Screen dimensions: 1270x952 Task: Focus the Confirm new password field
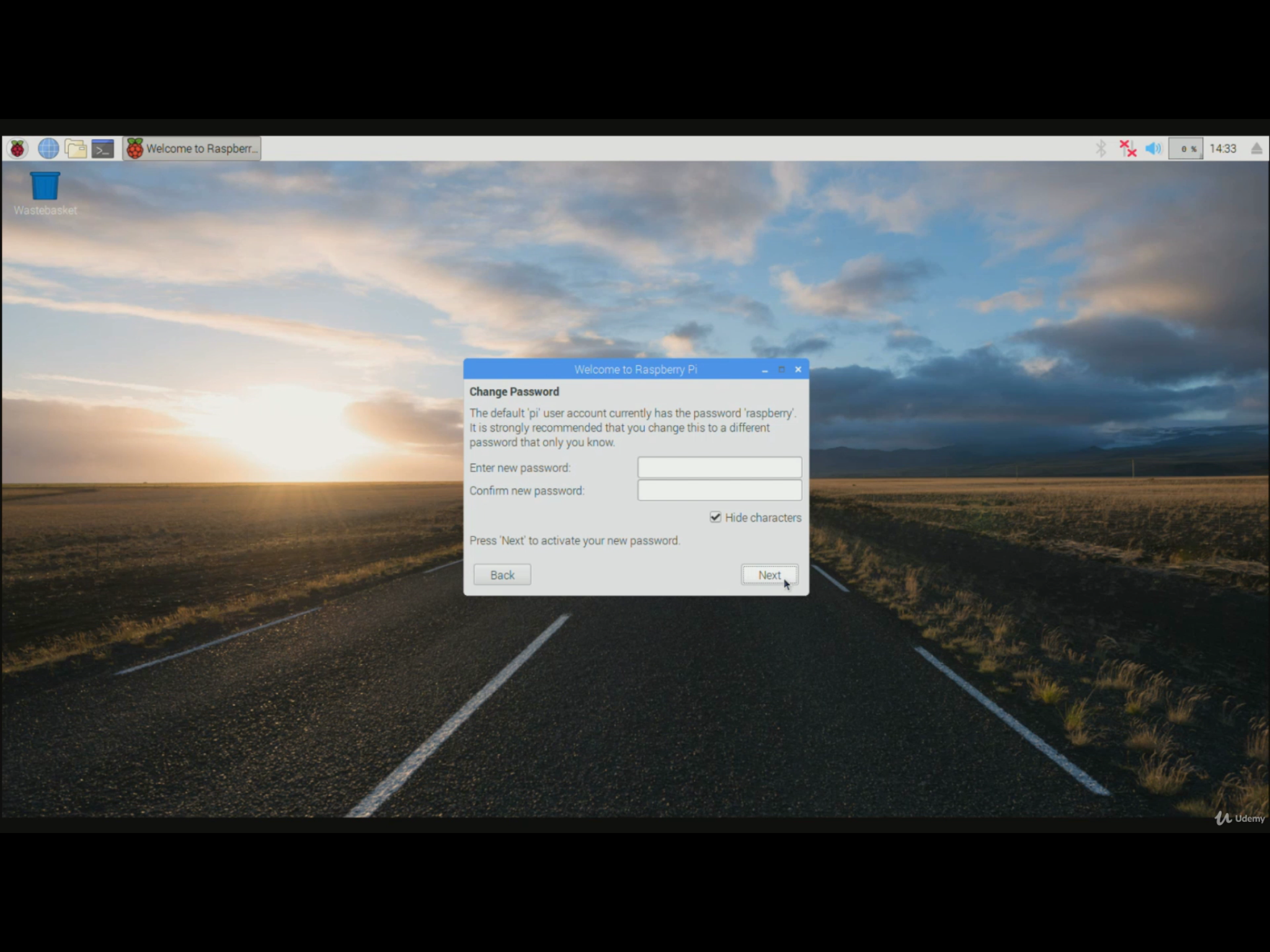(x=719, y=490)
